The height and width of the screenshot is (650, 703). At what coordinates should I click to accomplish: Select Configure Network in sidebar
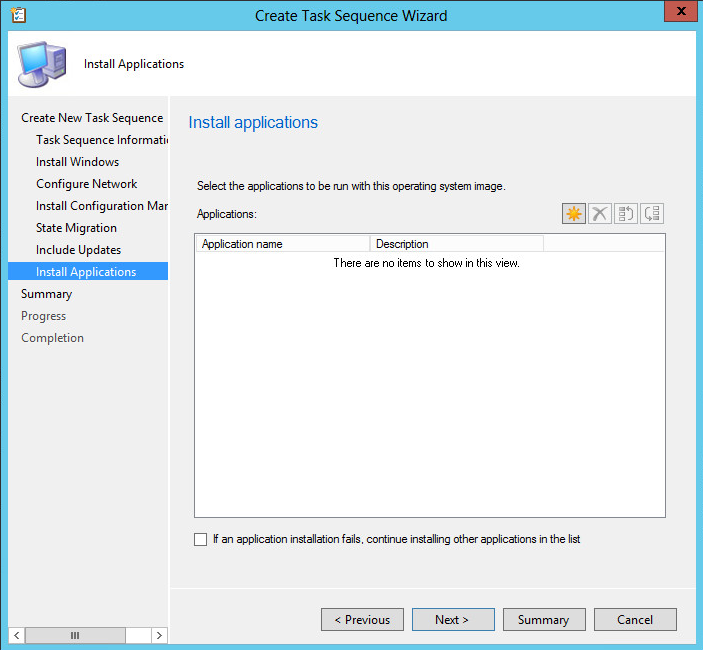pos(87,184)
